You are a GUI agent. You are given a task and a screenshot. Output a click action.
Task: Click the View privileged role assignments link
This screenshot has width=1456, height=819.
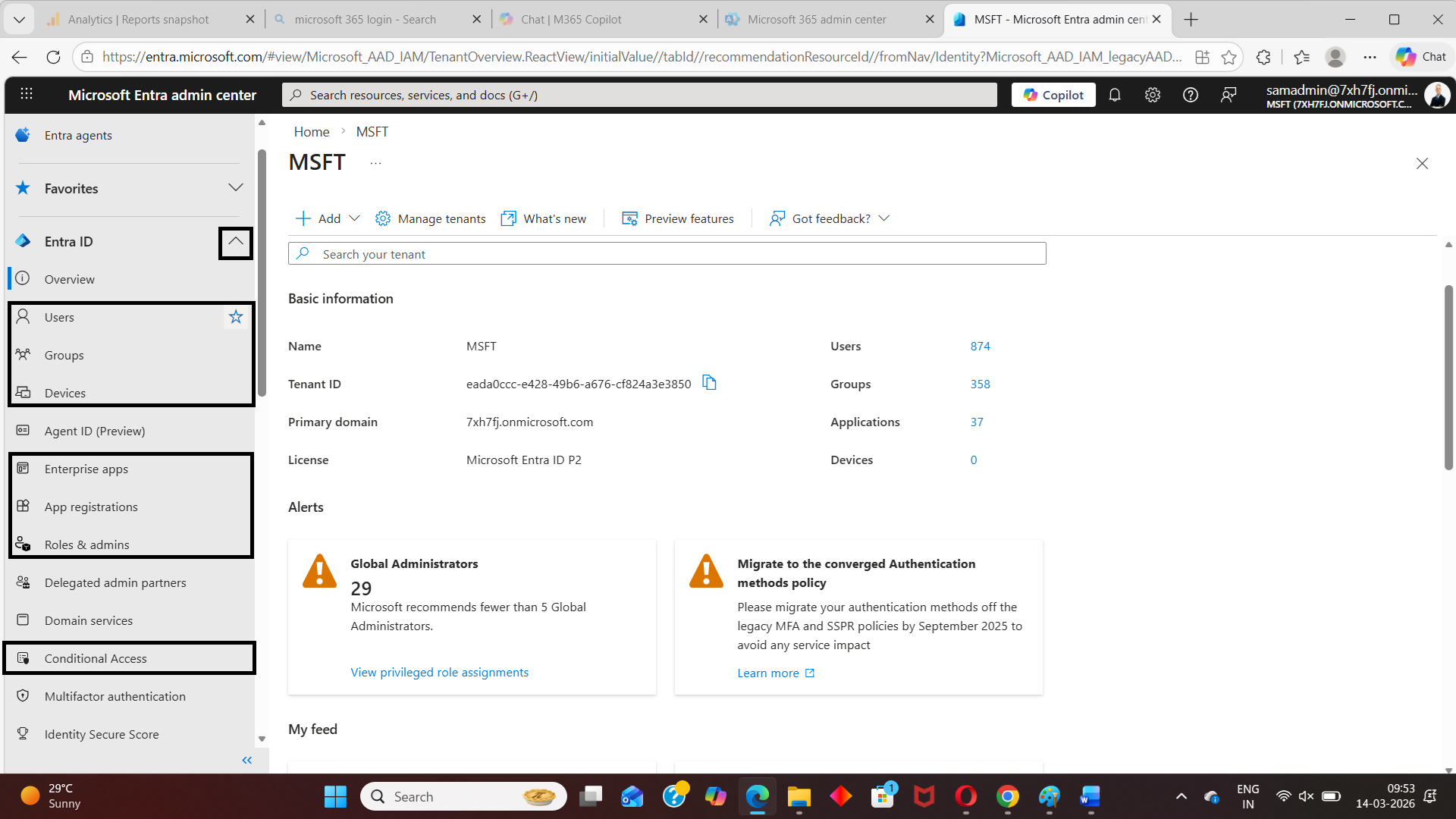coord(439,672)
